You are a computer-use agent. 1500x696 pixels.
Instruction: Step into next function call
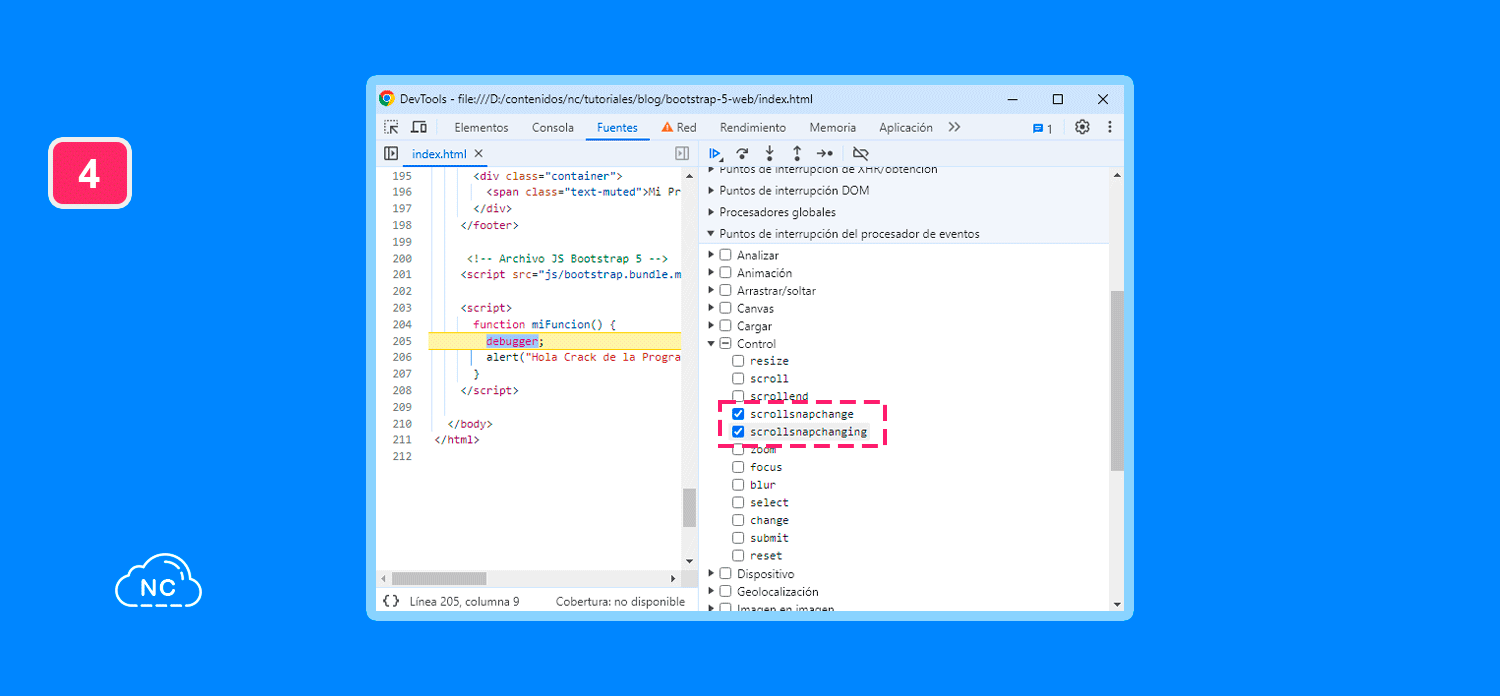769,153
